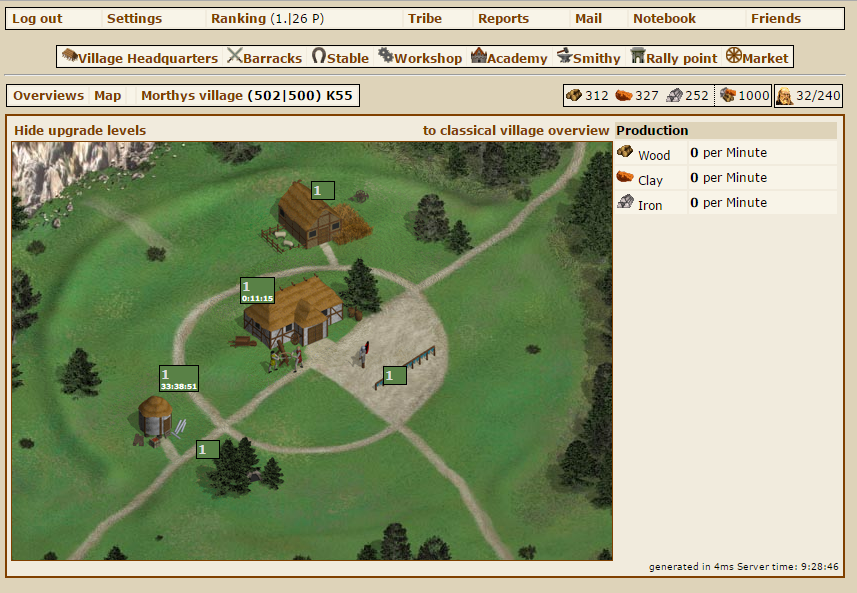Click the level badge with 33:38:51 timer
The image size is (857, 593).
pos(179,379)
